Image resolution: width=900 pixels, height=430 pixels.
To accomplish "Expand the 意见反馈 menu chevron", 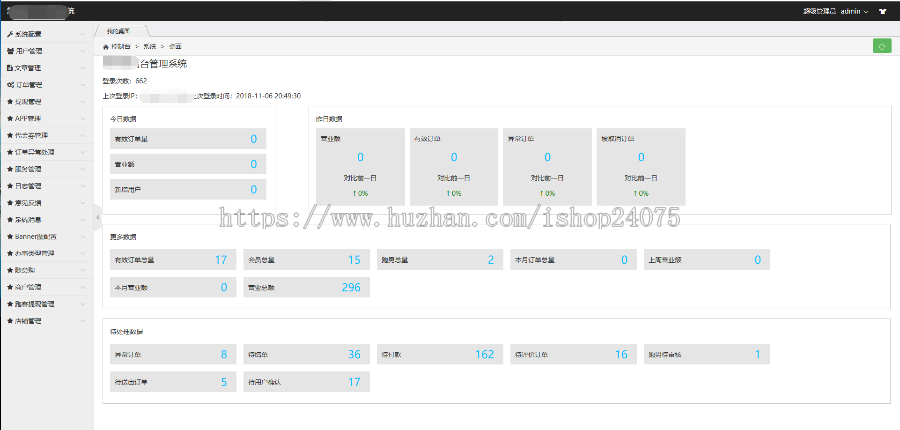I will point(83,203).
